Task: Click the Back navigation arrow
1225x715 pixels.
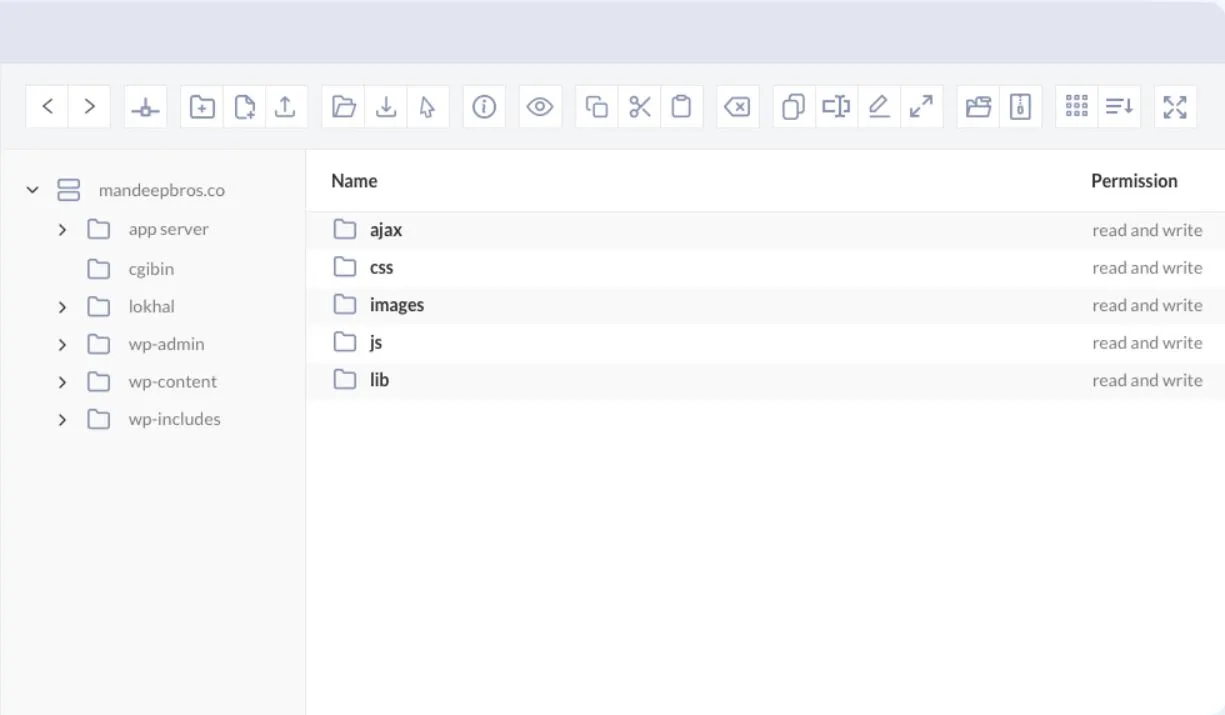Action: (47, 105)
